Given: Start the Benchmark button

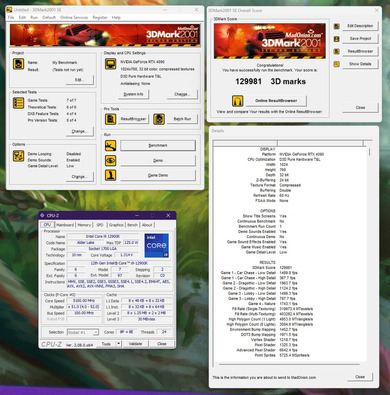Looking at the screenshot, I should click(x=158, y=146).
